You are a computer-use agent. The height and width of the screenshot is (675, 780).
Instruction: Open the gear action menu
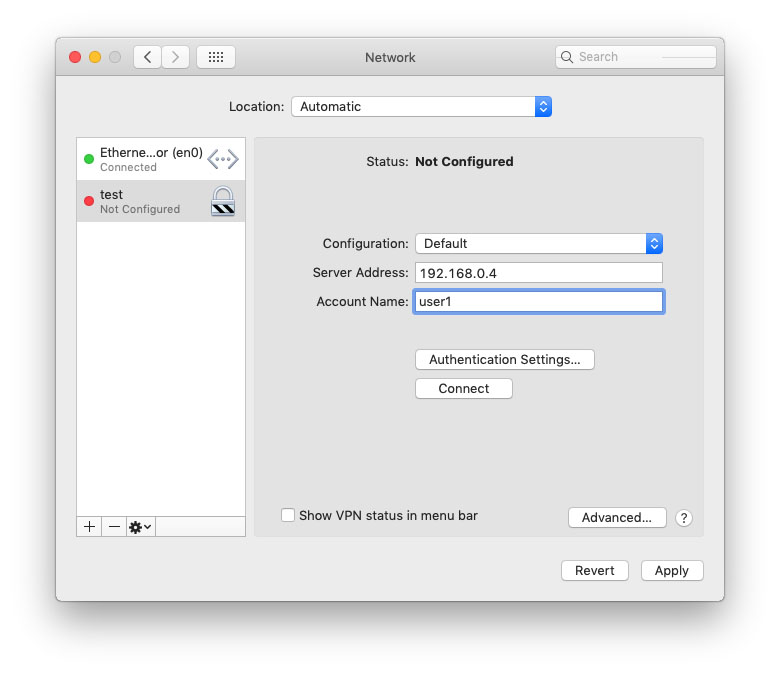coord(141,526)
